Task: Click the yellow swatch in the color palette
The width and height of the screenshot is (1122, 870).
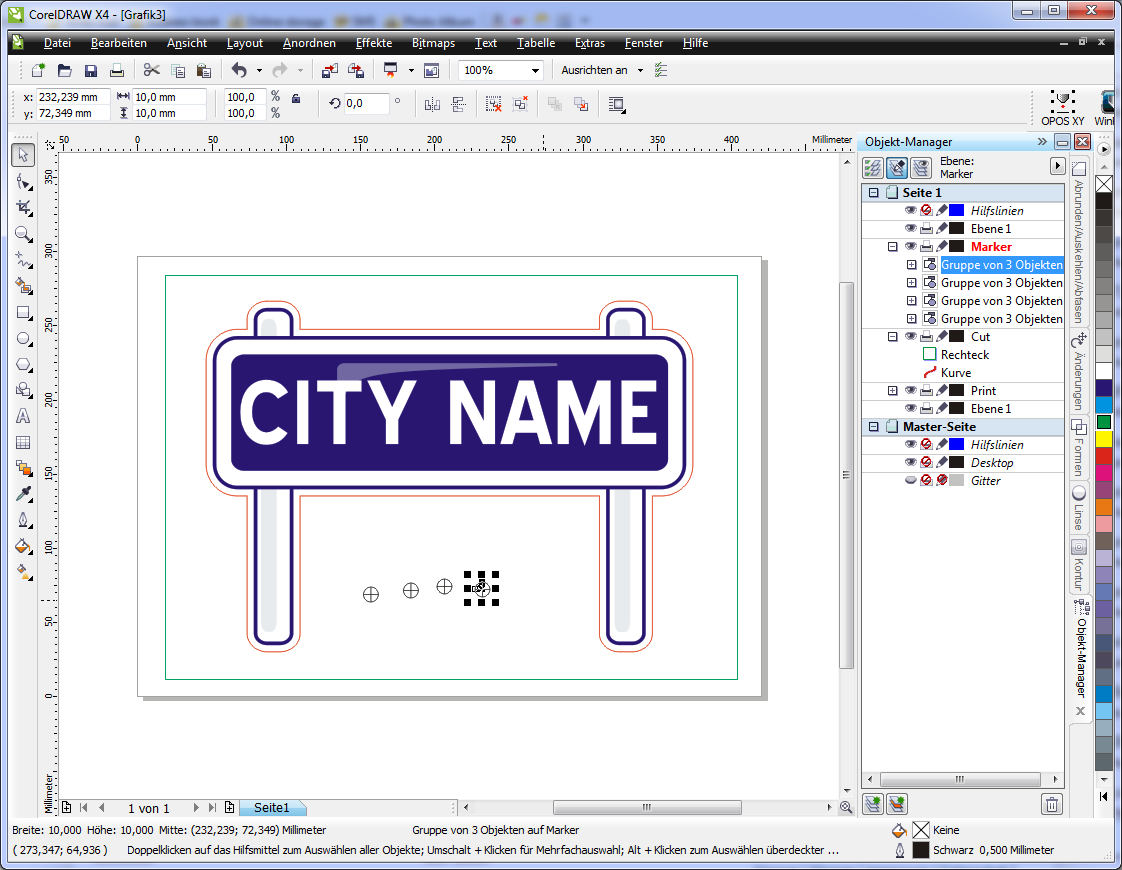Action: coord(1103,439)
